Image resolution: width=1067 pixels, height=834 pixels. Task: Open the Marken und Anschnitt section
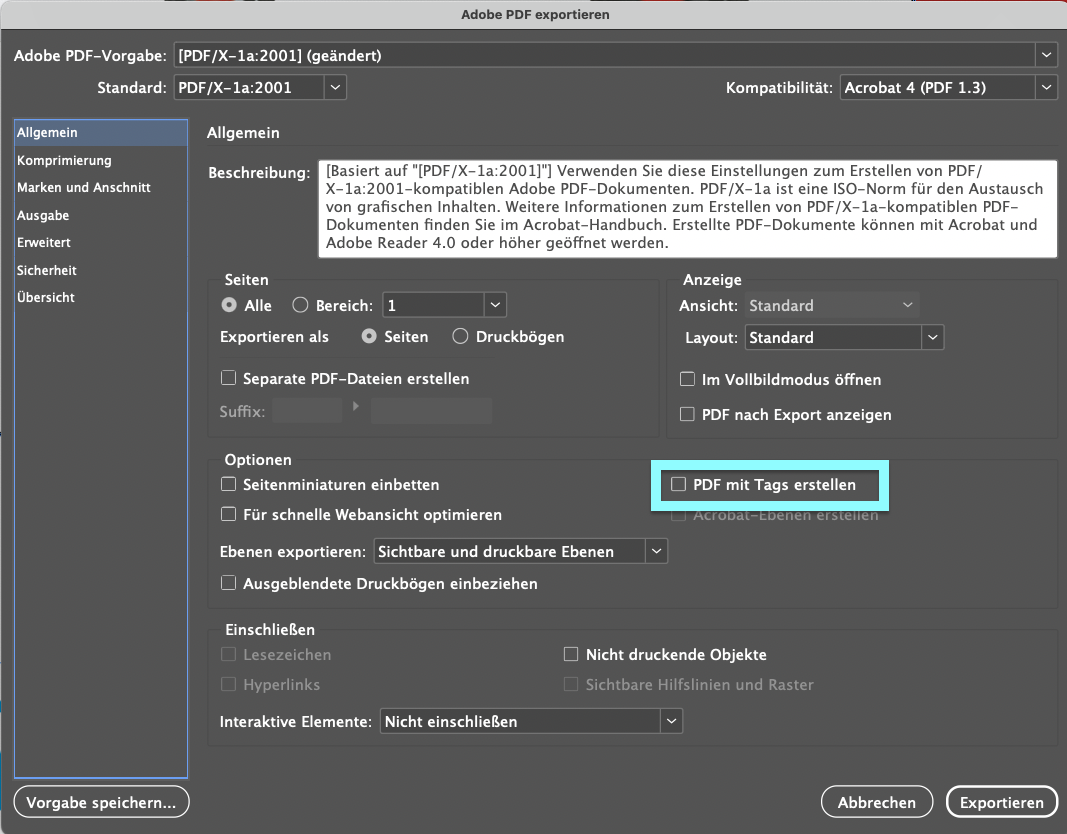pyautogui.click(x=101, y=188)
